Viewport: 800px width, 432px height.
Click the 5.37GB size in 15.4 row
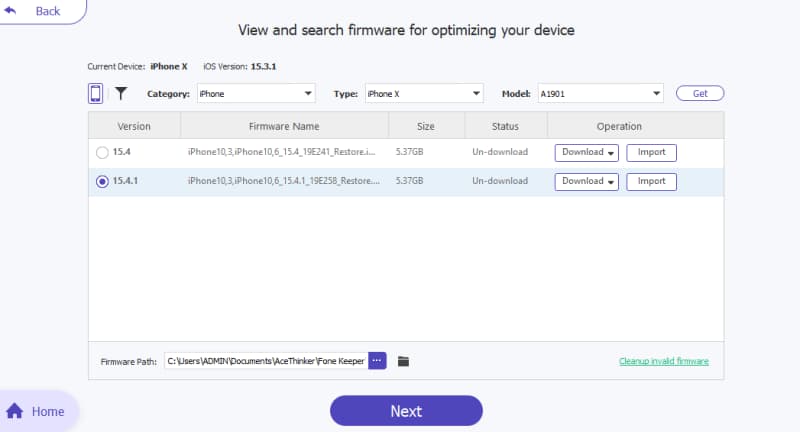(x=409, y=152)
